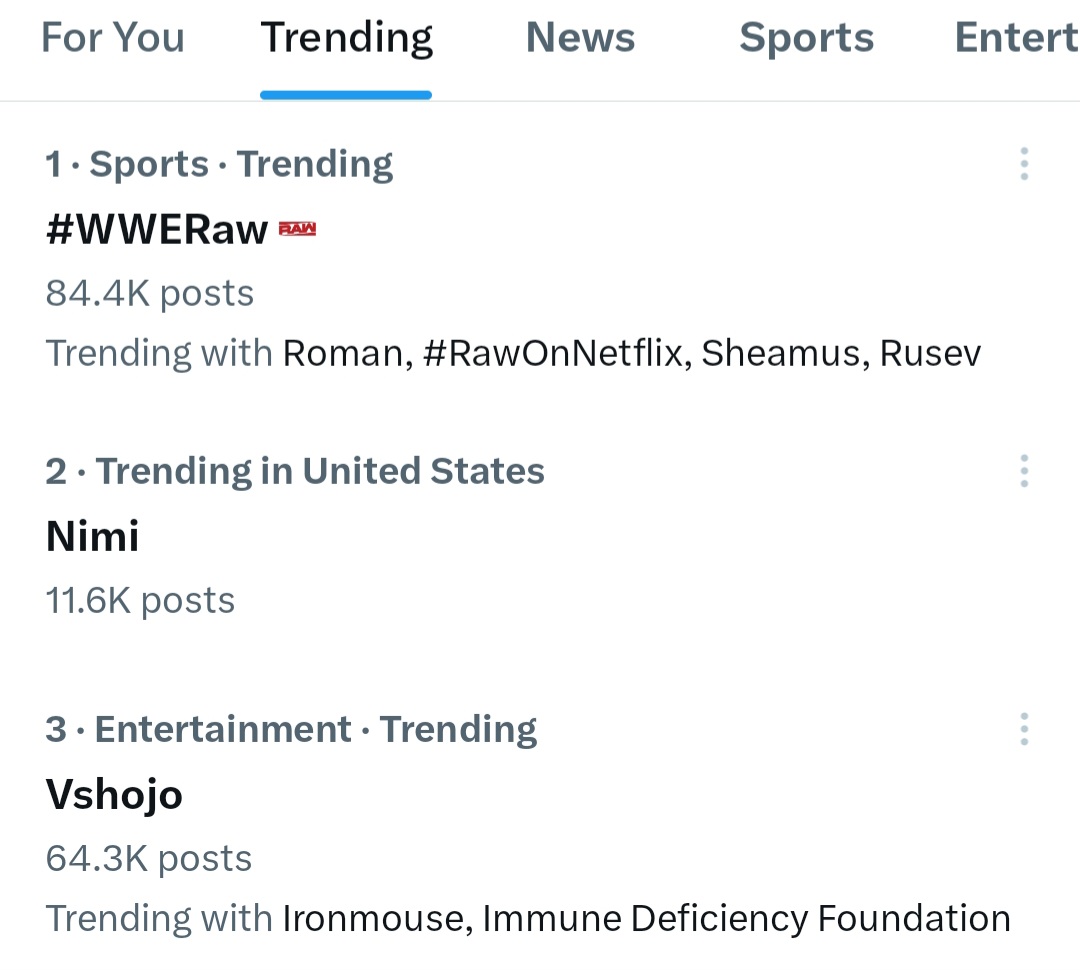
Task: Open Immune Deficiency Foundation related trend
Action: (x=747, y=919)
